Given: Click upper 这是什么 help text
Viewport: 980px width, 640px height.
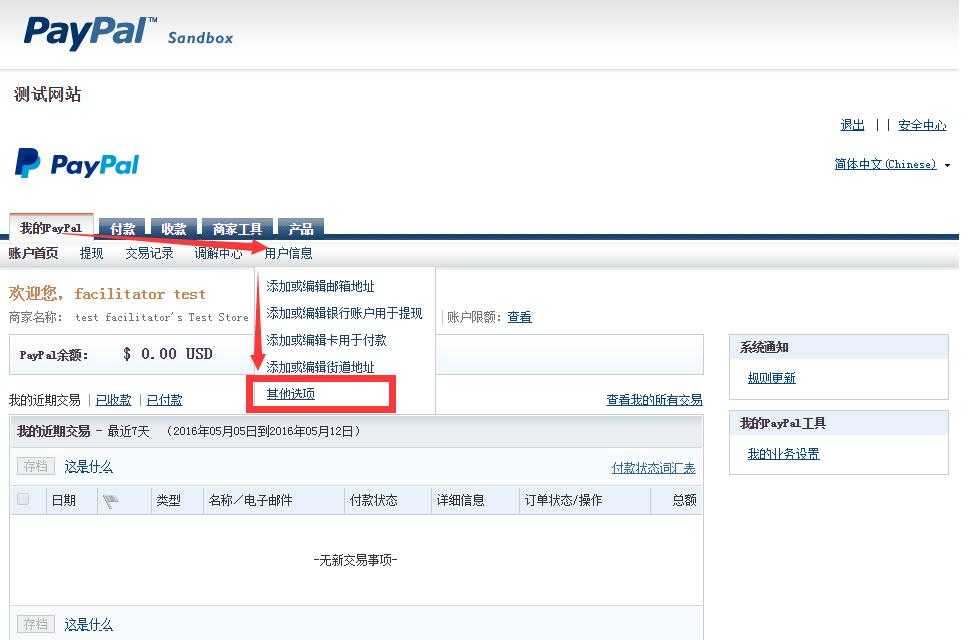Looking at the screenshot, I should tap(89, 467).
